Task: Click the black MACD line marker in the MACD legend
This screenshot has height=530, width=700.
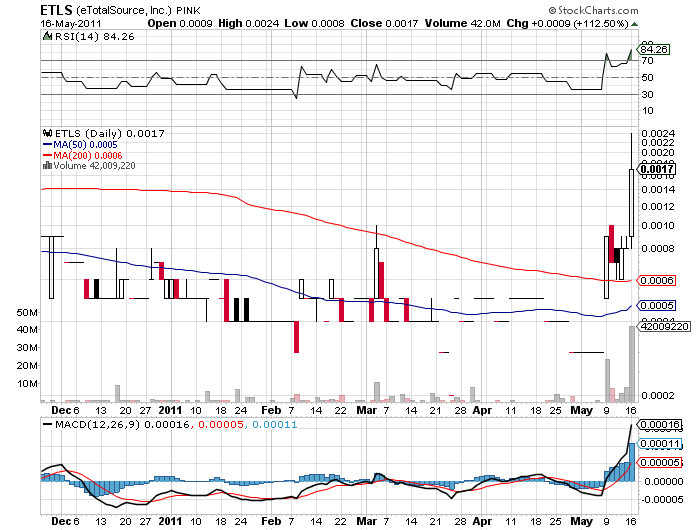Action: coord(47,424)
